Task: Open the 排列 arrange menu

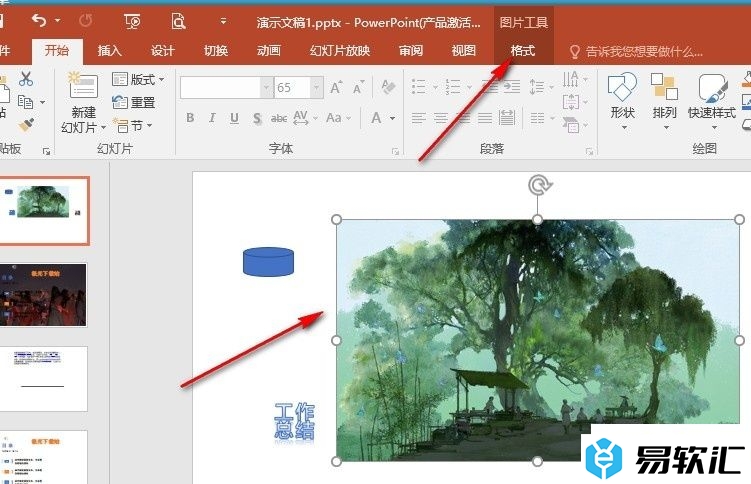Action: pos(665,102)
